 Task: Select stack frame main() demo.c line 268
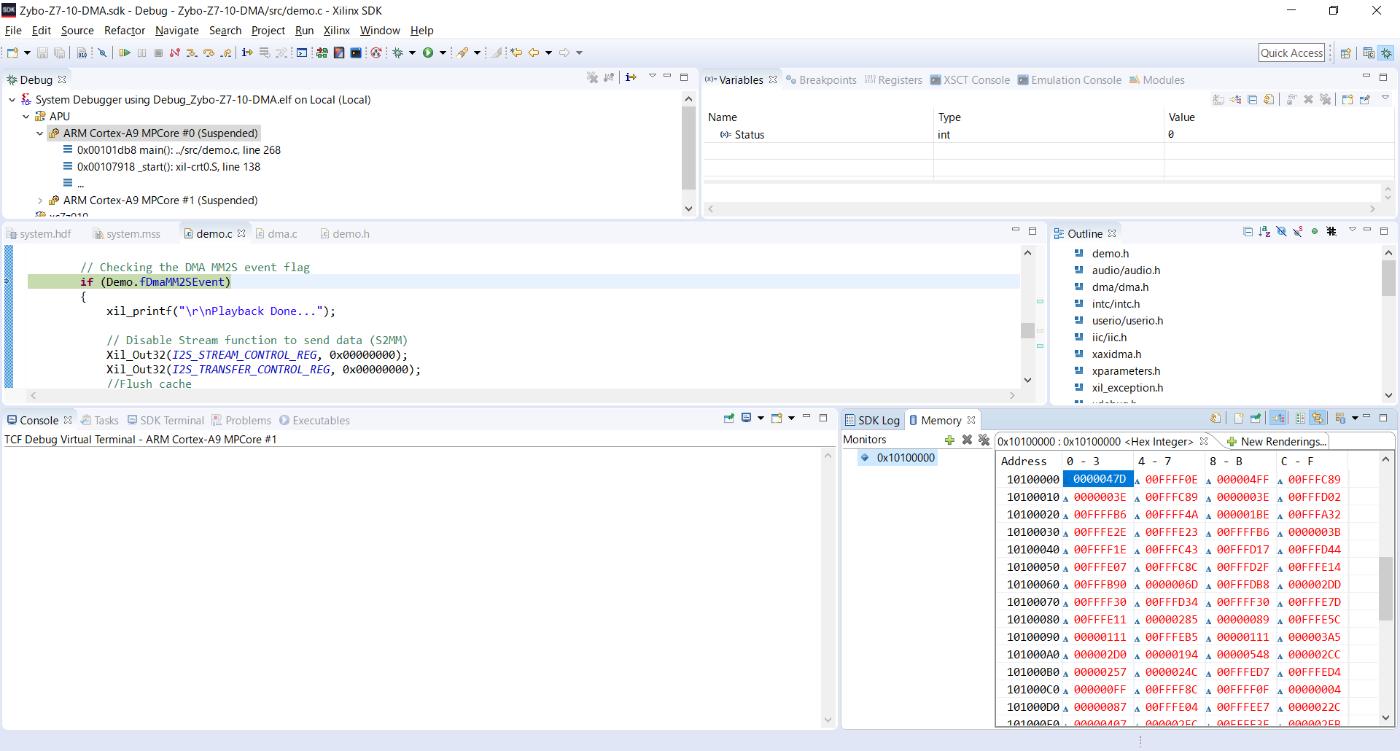(x=171, y=150)
